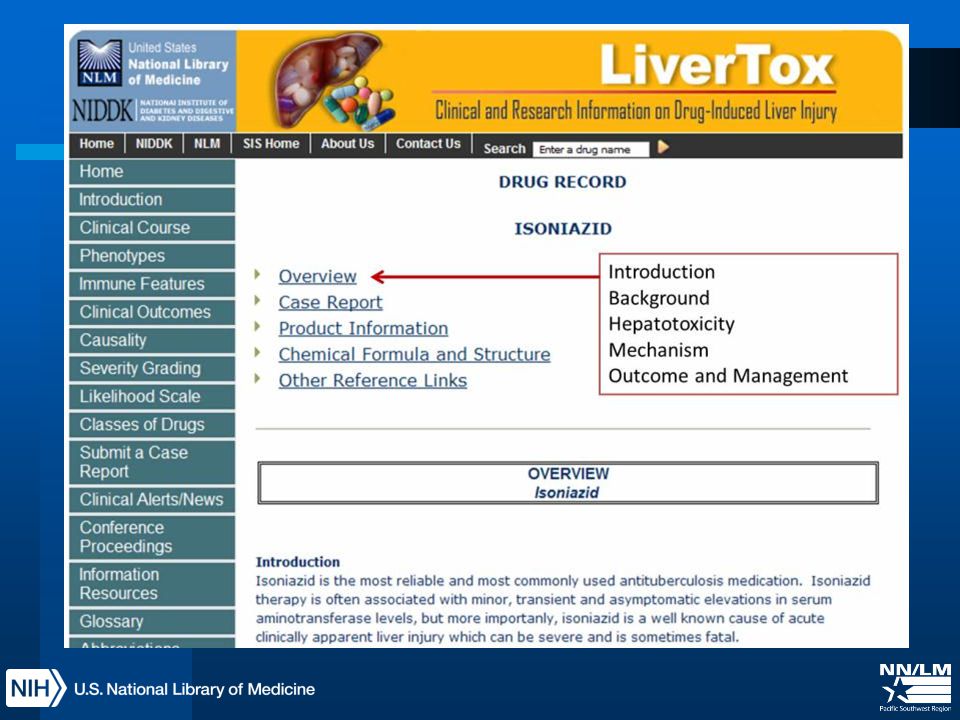Click the DRUG RECORD heading
Viewport: 960px width, 720px height.
click(x=562, y=182)
